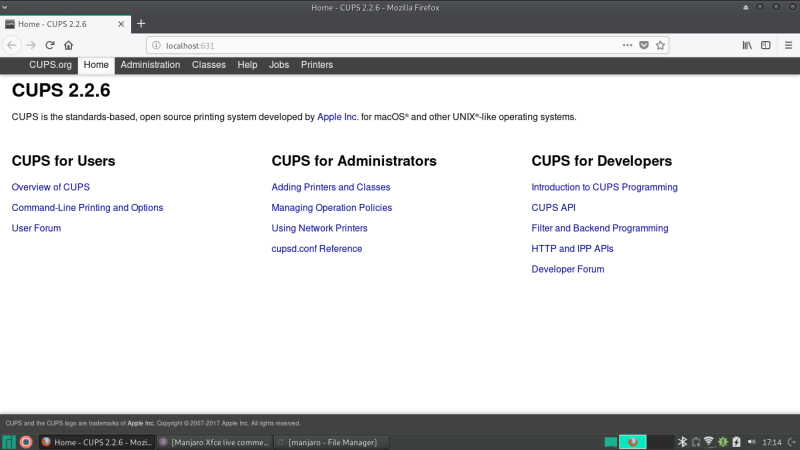800x450 pixels.
Task: Go to the Firefox home page icon
Action: click(x=68, y=45)
